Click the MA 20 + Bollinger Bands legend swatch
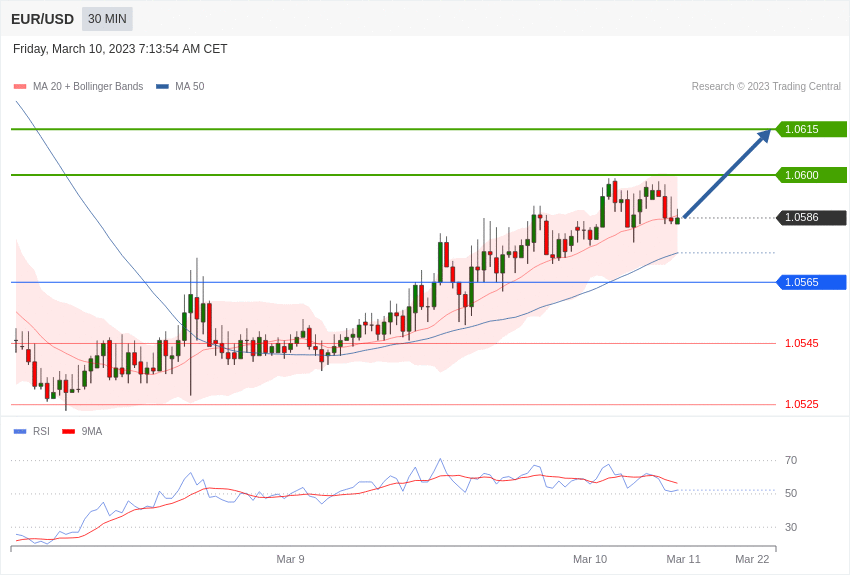850x576 pixels. pos(20,87)
